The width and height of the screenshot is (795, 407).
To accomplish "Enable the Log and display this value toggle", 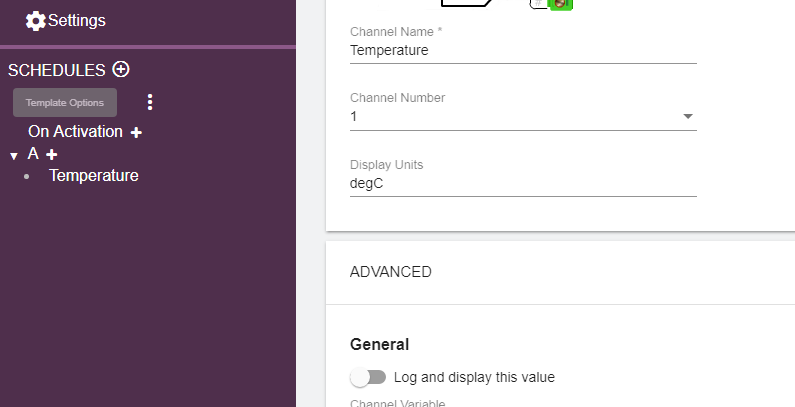I will [x=368, y=377].
